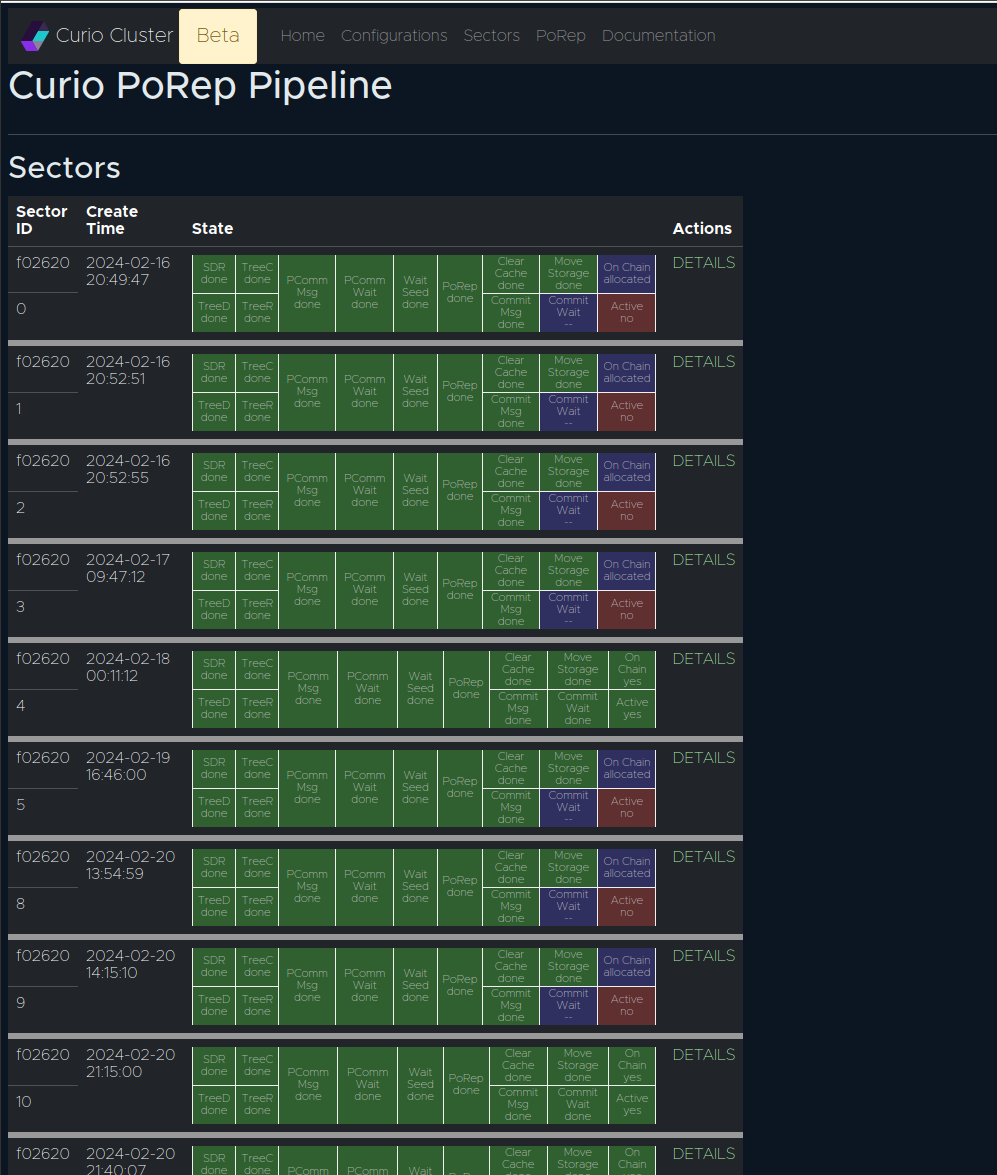Open DETAILS for sector 0

tap(703, 263)
